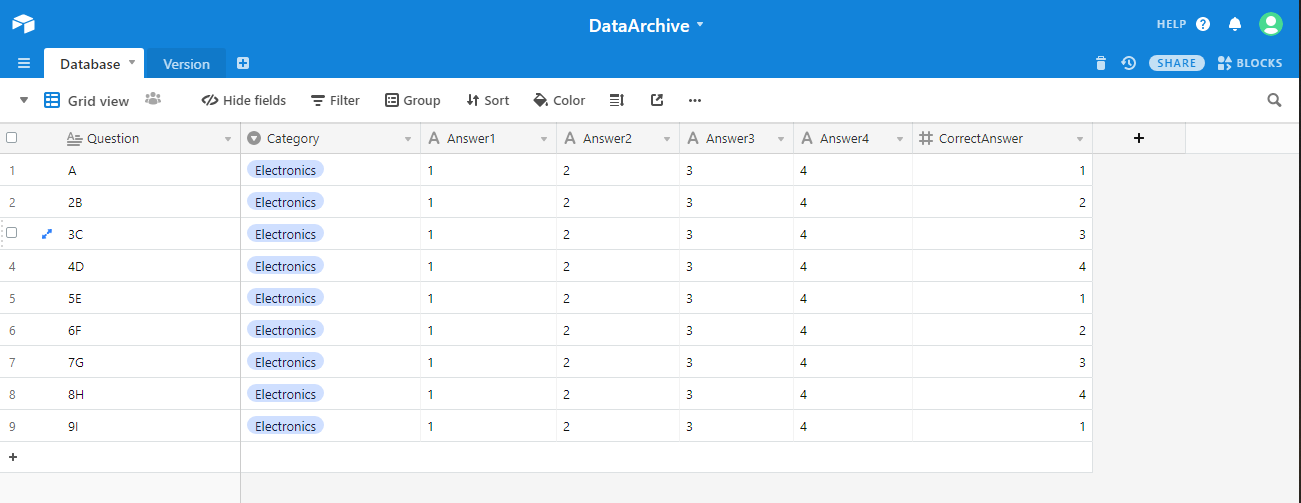Expand record 3C with the arrow icon
1301x503 pixels.
pos(46,234)
